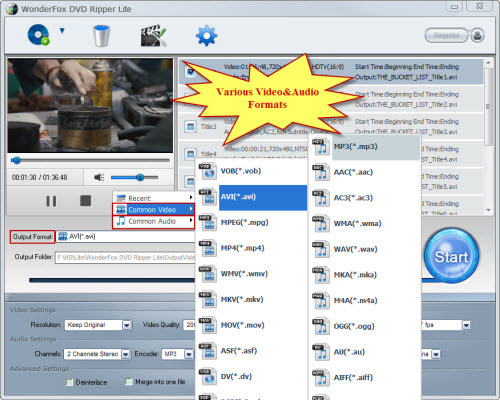Screen dimensions: 500x400
Task: Pause playback in the preview player
Action: point(51,201)
